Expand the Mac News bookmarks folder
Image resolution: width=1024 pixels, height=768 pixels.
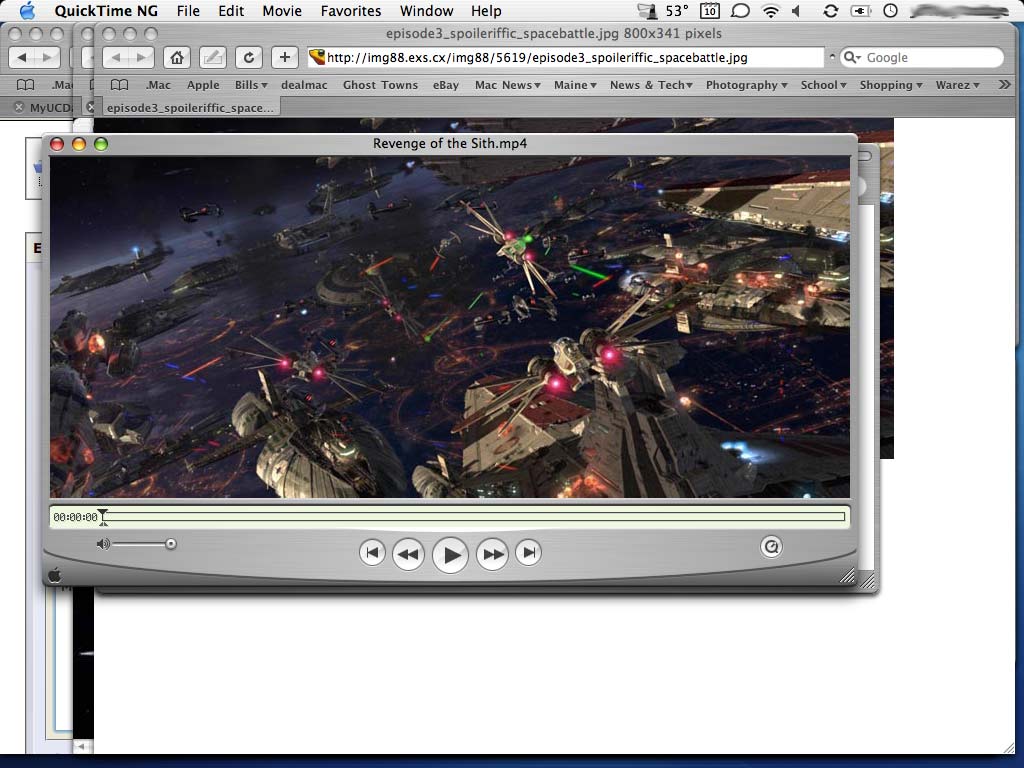pyautogui.click(x=507, y=85)
